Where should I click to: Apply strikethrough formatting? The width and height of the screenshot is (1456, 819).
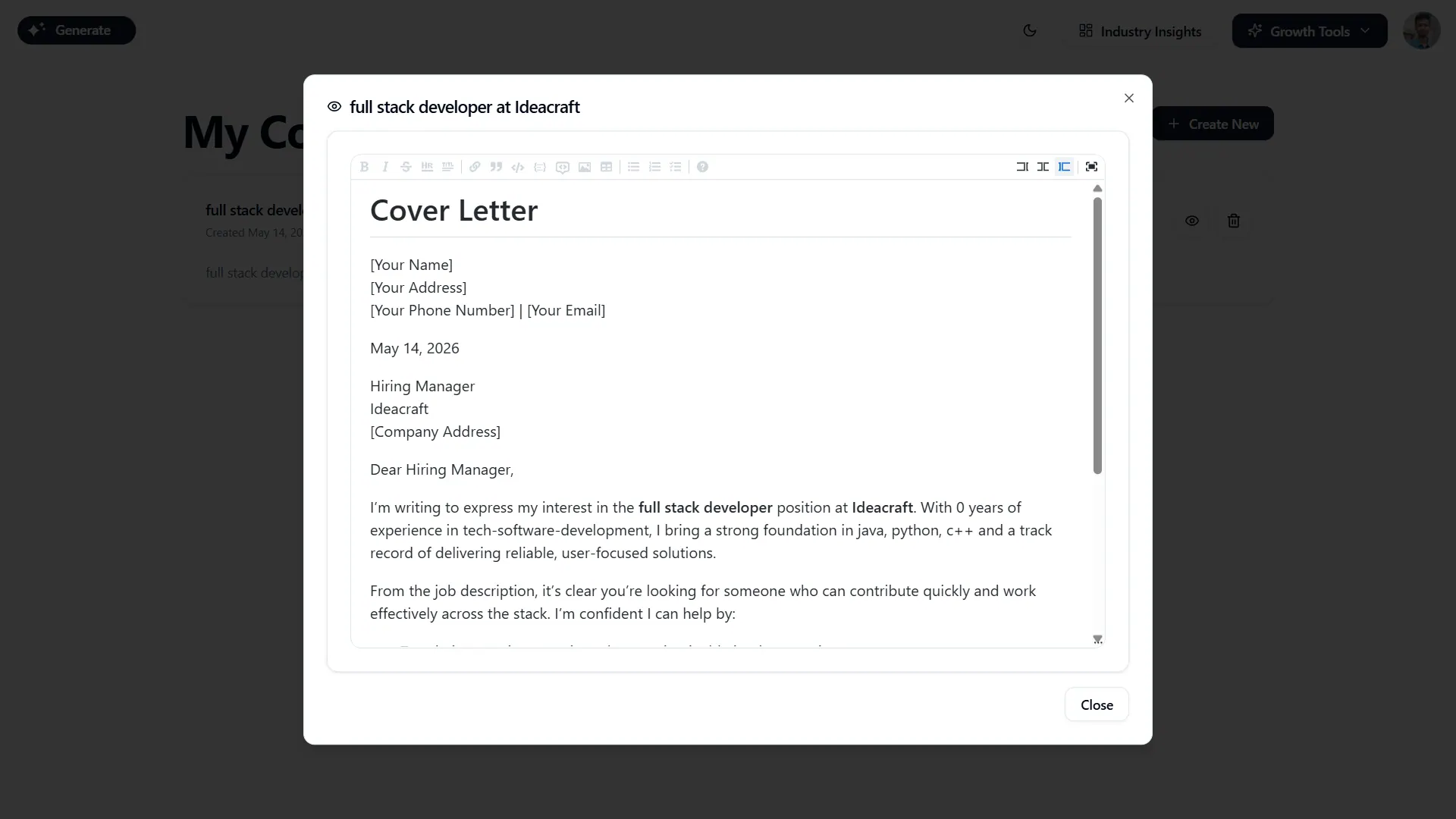406,167
